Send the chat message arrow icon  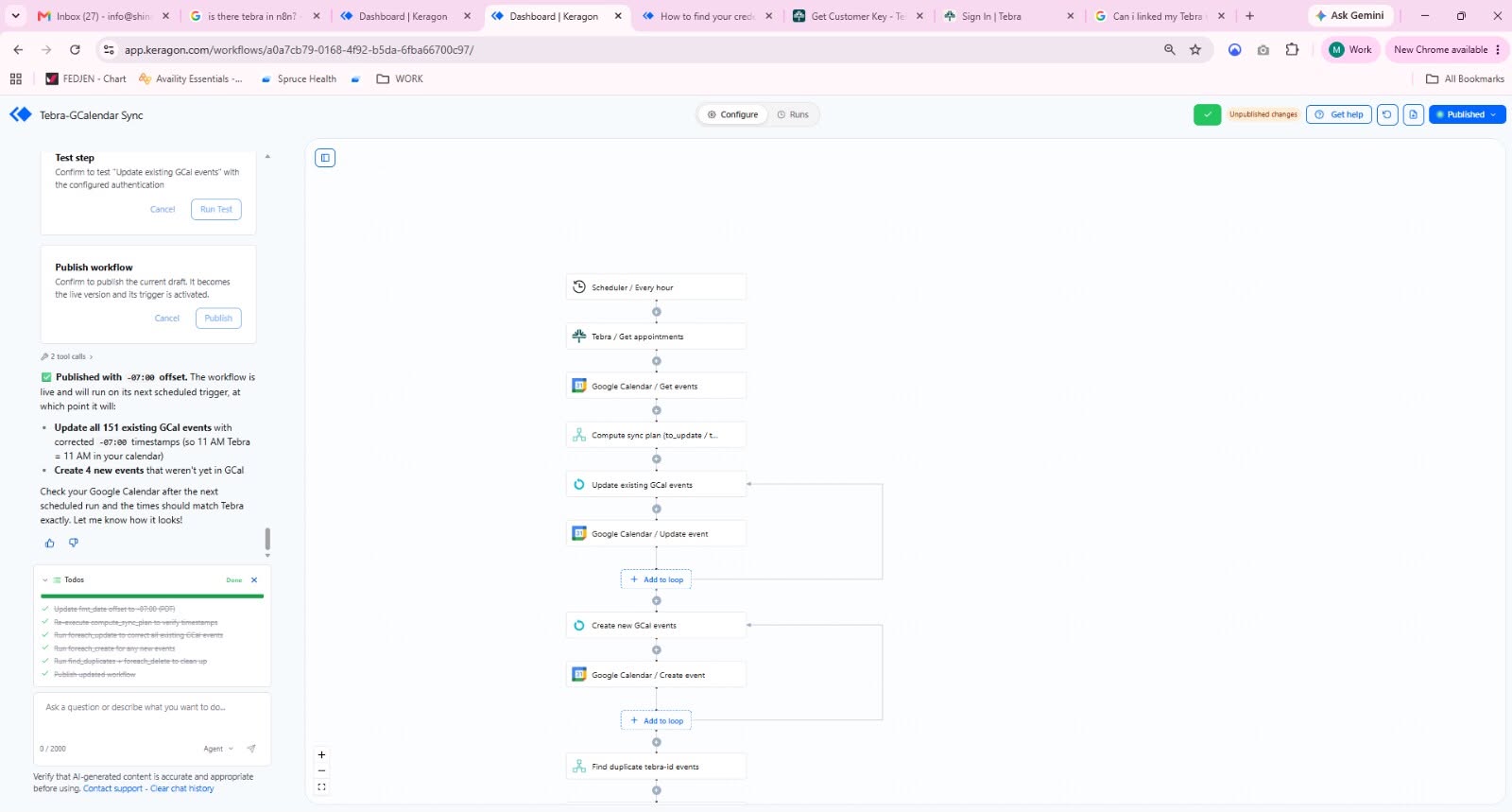[x=250, y=749]
